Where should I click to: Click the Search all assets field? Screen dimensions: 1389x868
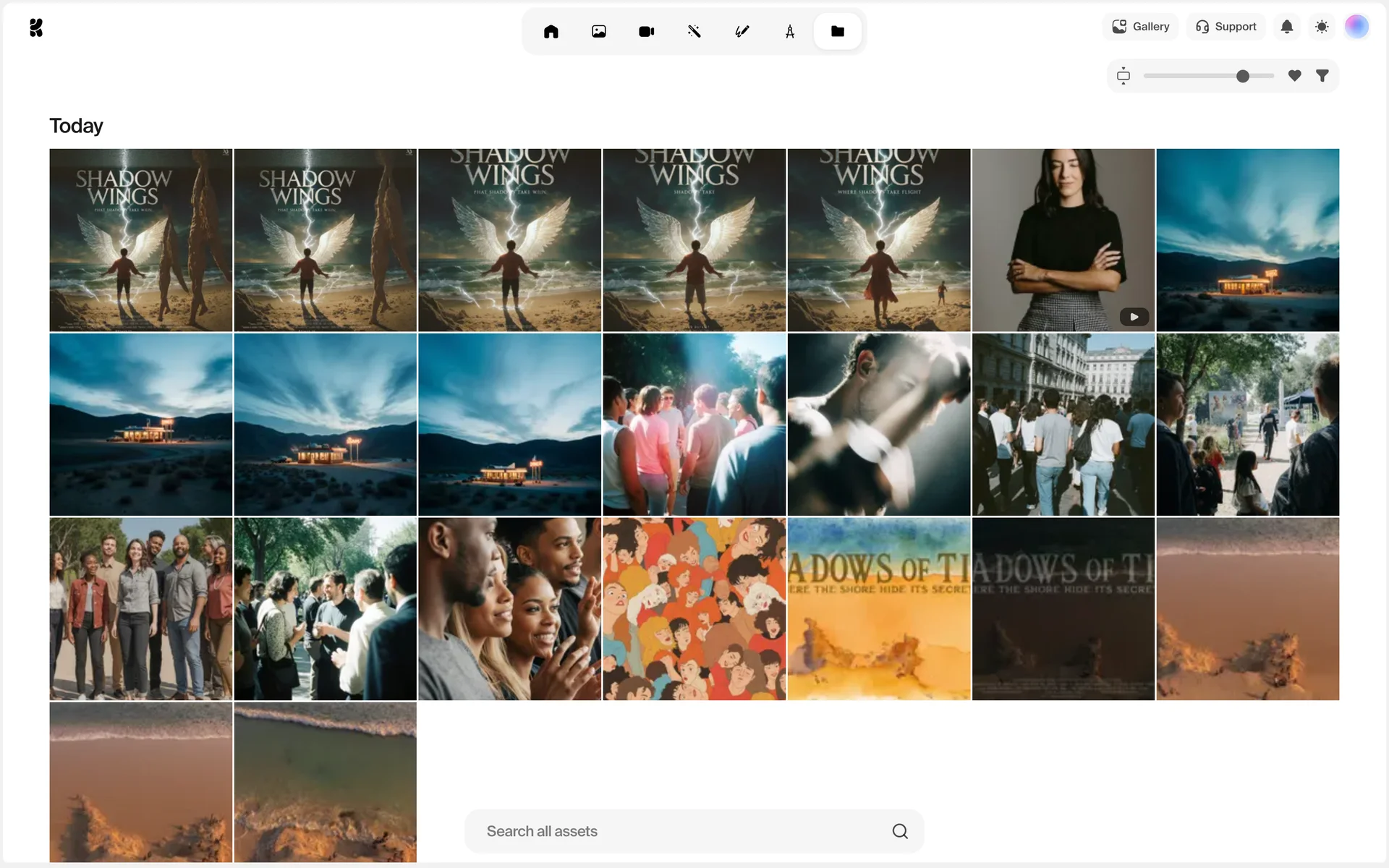tap(680, 831)
